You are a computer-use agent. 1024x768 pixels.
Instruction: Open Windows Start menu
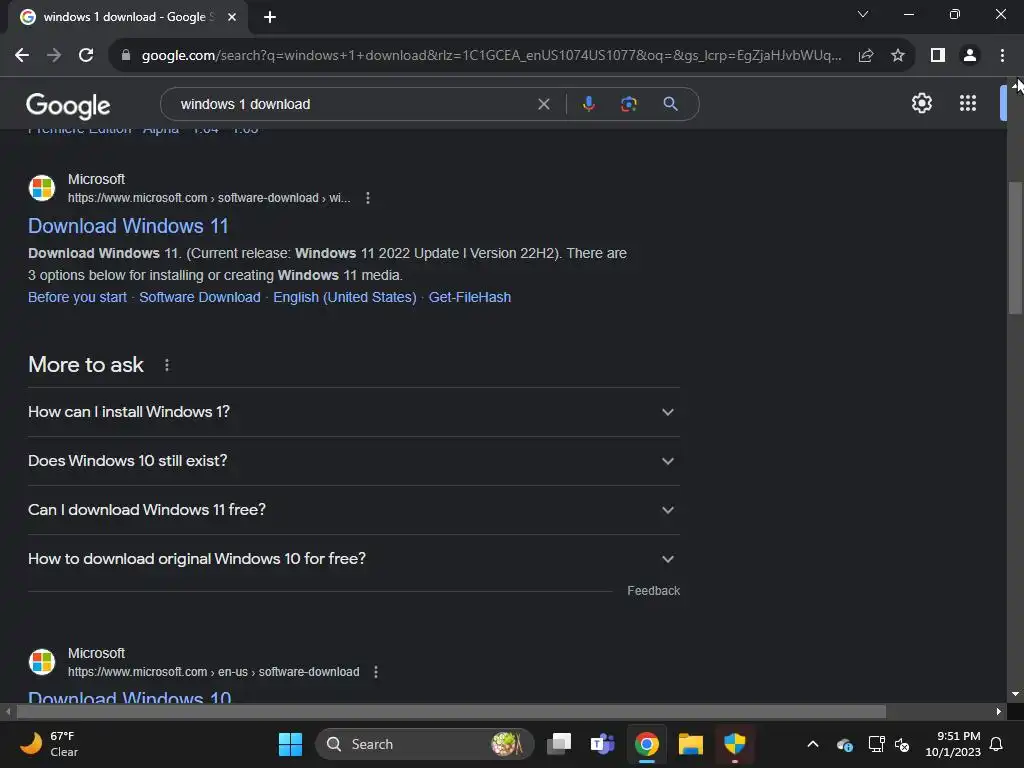(290, 744)
